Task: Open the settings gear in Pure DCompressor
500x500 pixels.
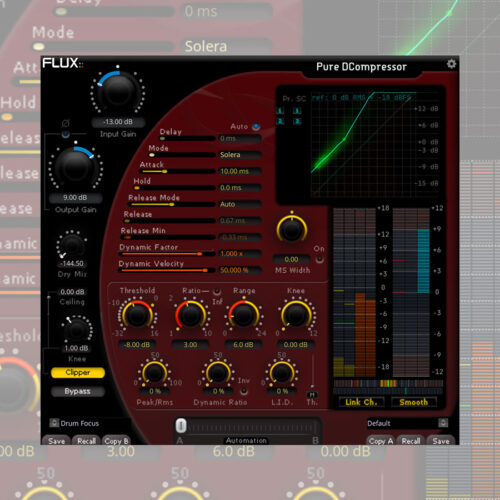Action: (451, 64)
